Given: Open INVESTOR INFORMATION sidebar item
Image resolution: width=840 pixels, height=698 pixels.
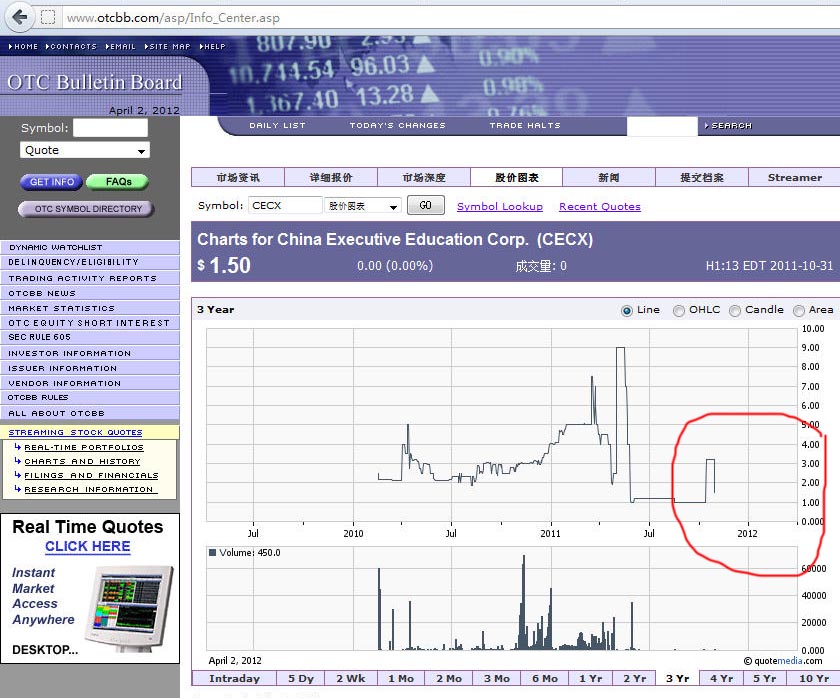Looking at the screenshot, I should [x=90, y=353].
